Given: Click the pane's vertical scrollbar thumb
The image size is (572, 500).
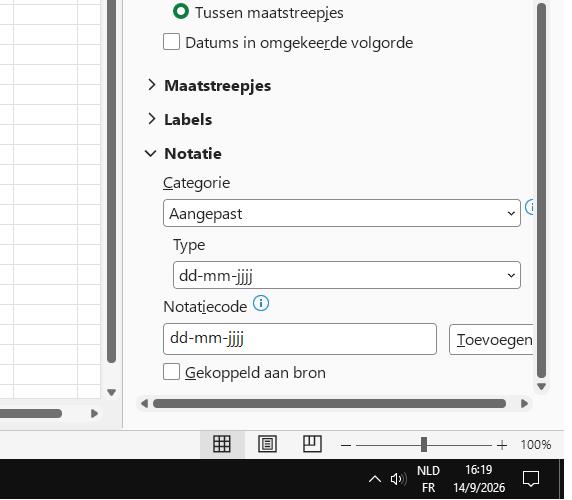Looking at the screenshot, I should point(541,190).
